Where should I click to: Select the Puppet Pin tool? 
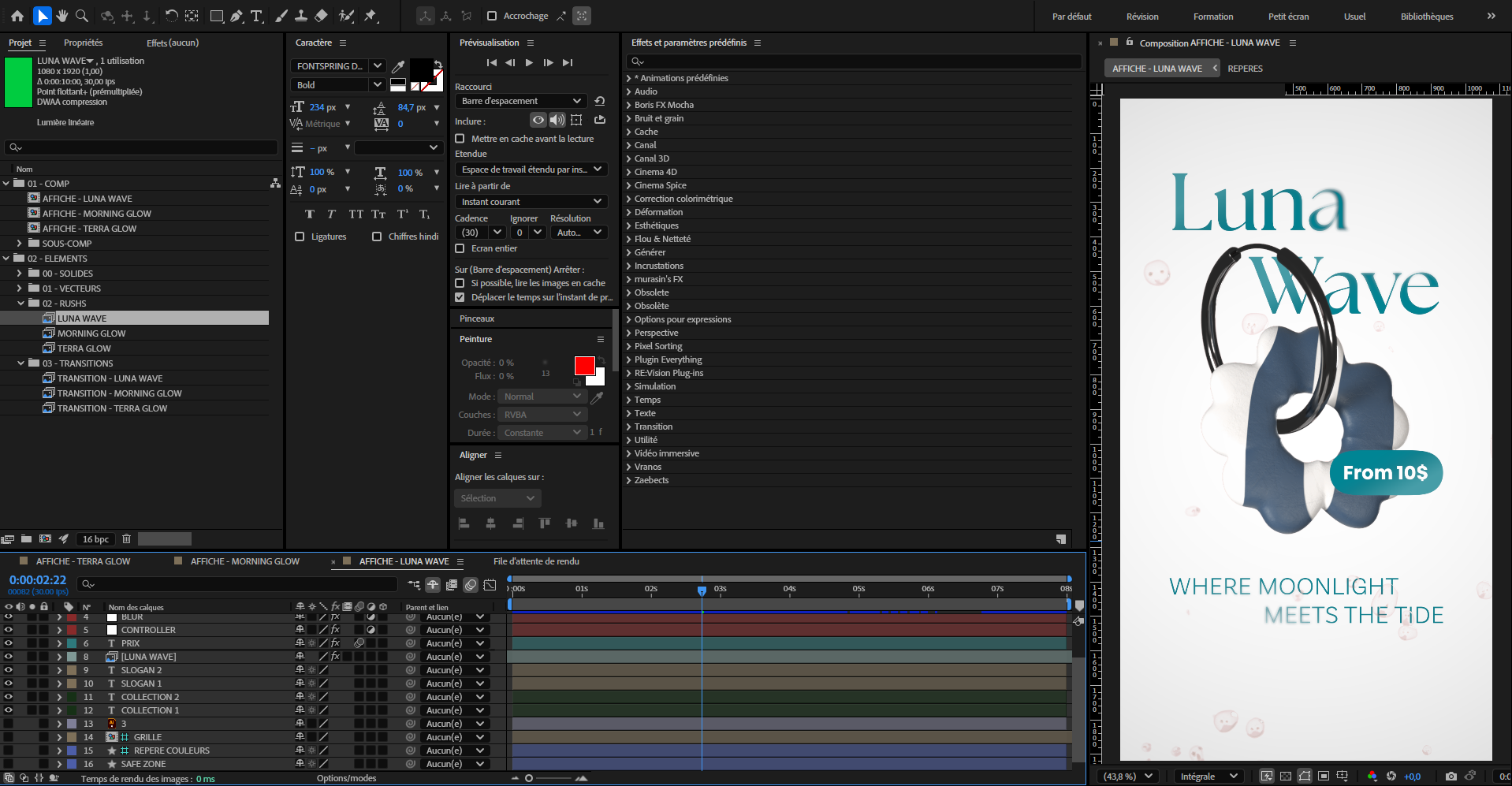click(371, 16)
